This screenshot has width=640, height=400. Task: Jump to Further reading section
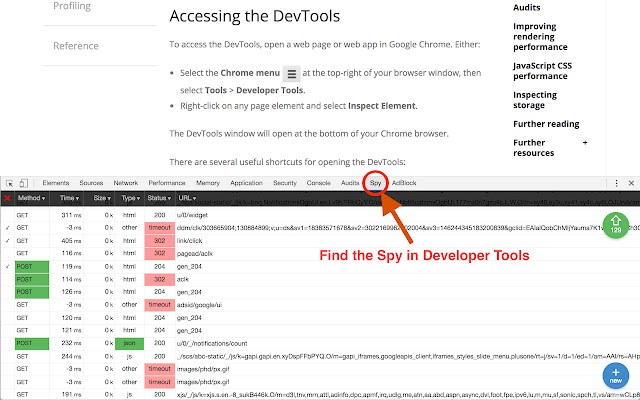tap(546, 124)
